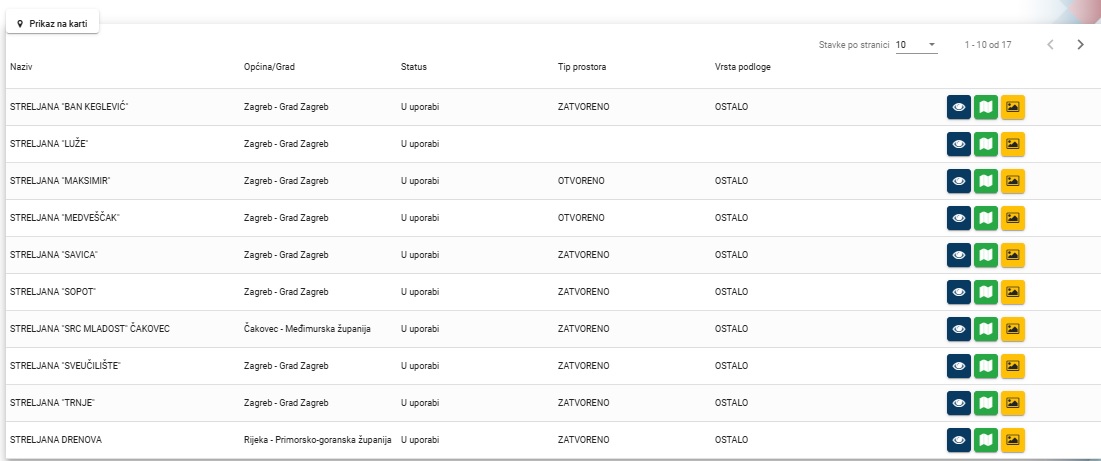Click the previous page arrow
The width and height of the screenshot is (1101, 461).
1050,45
